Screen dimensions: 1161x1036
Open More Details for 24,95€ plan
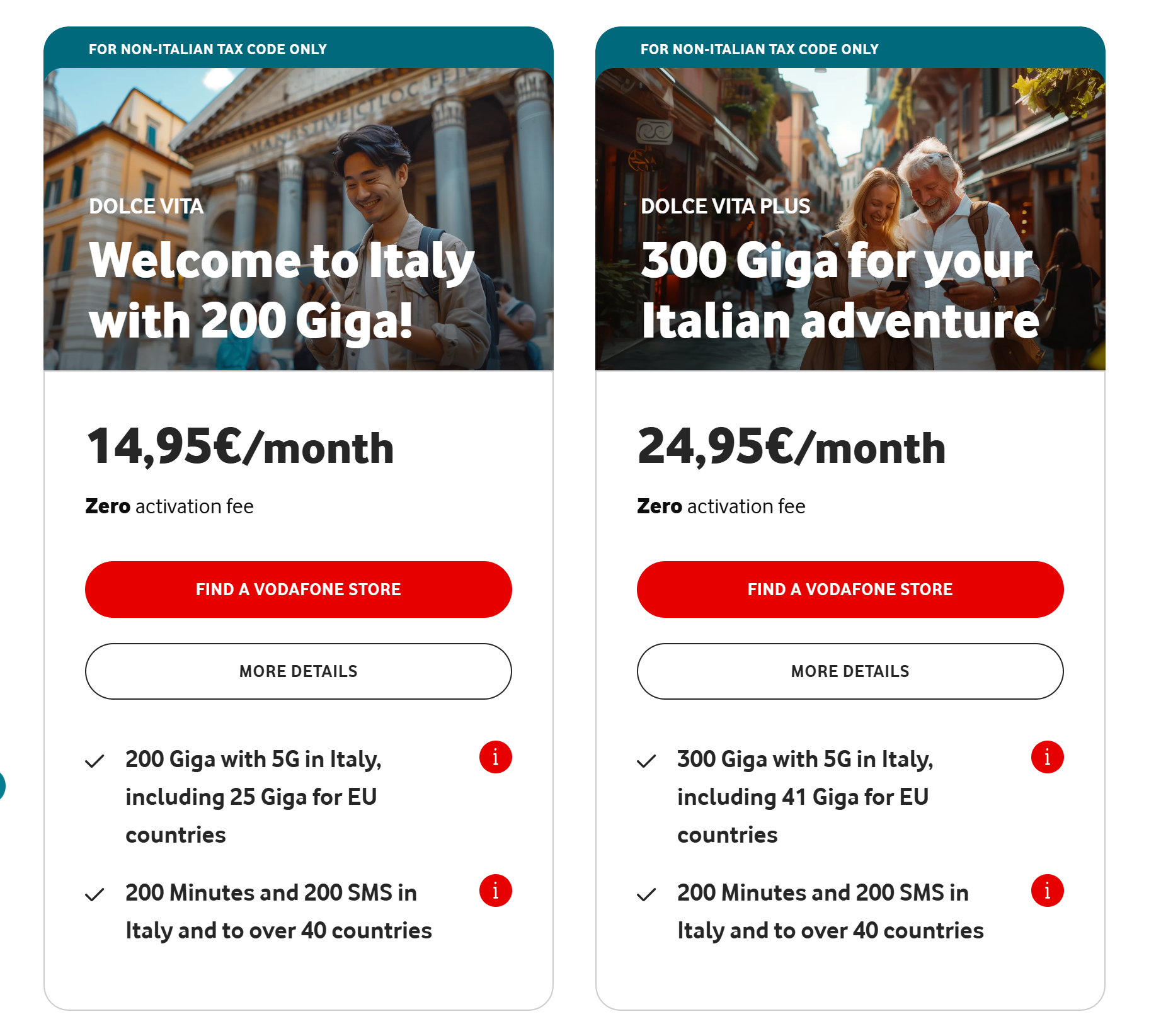click(x=850, y=671)
